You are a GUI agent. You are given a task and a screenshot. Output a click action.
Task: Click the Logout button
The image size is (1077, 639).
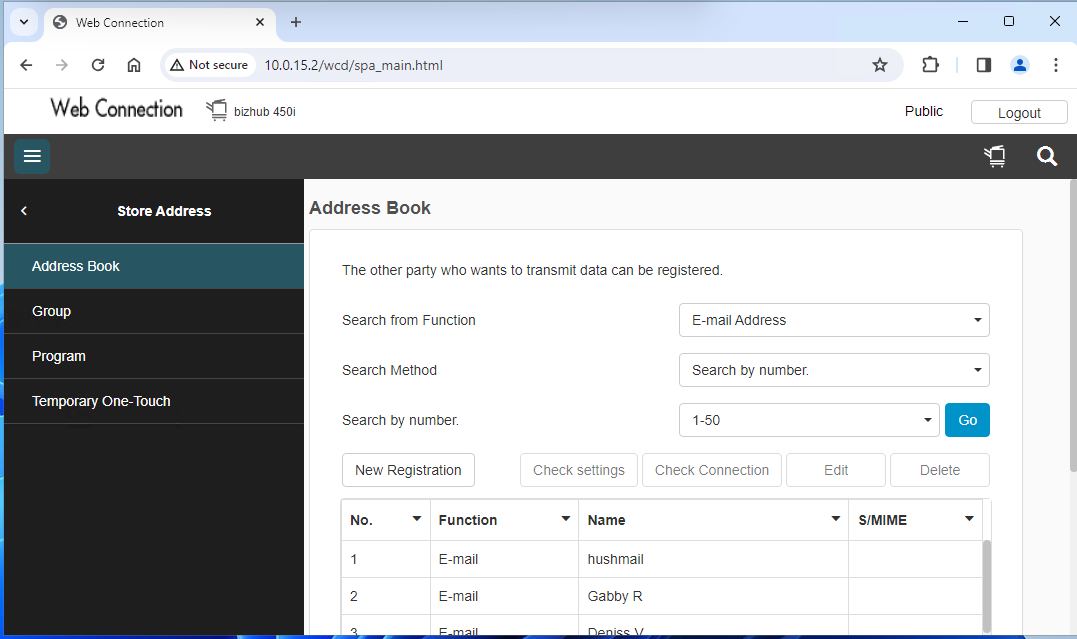click(1019, 113)
